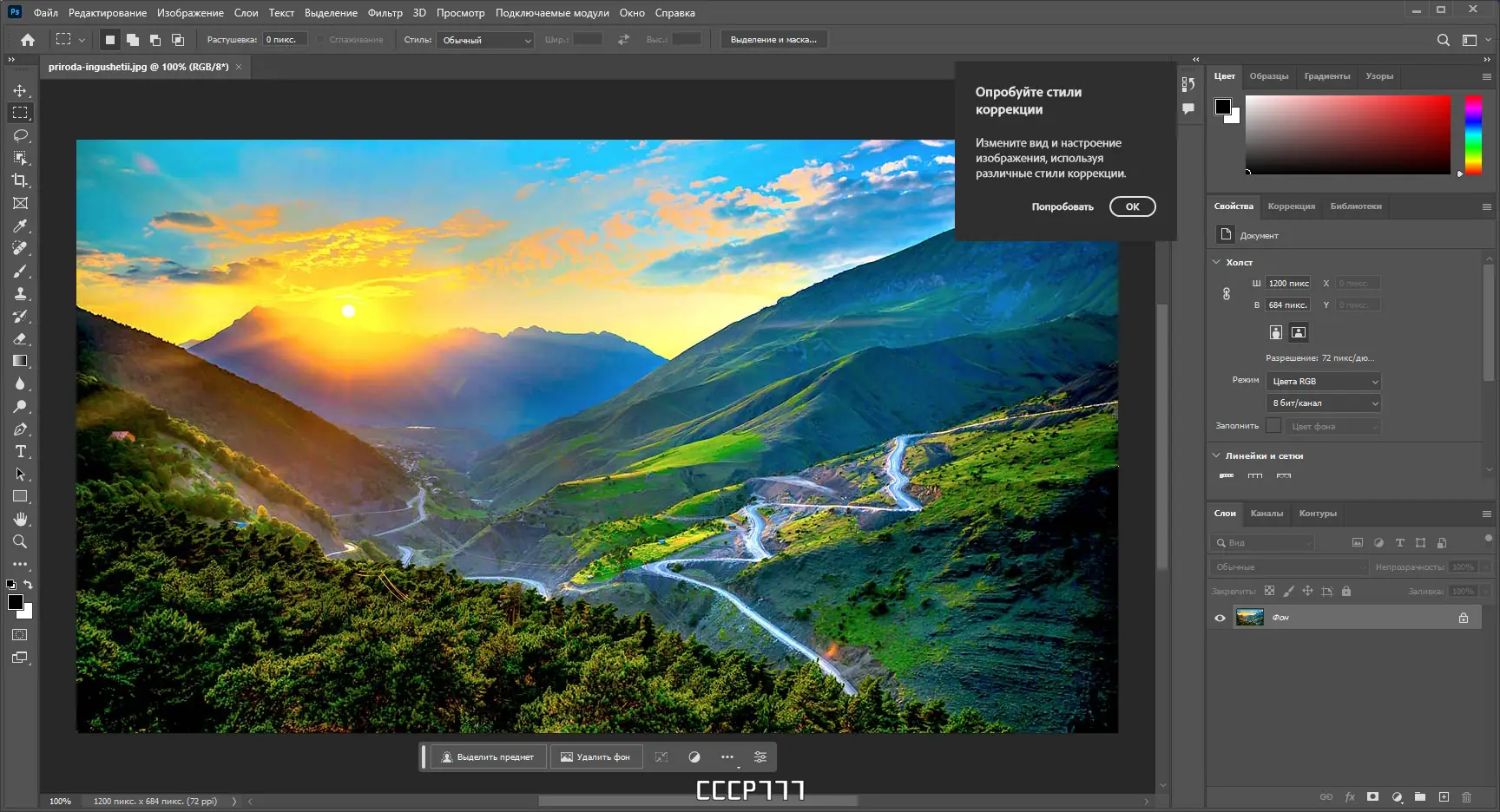Activate the Crop tool

(x=19, y=180)
